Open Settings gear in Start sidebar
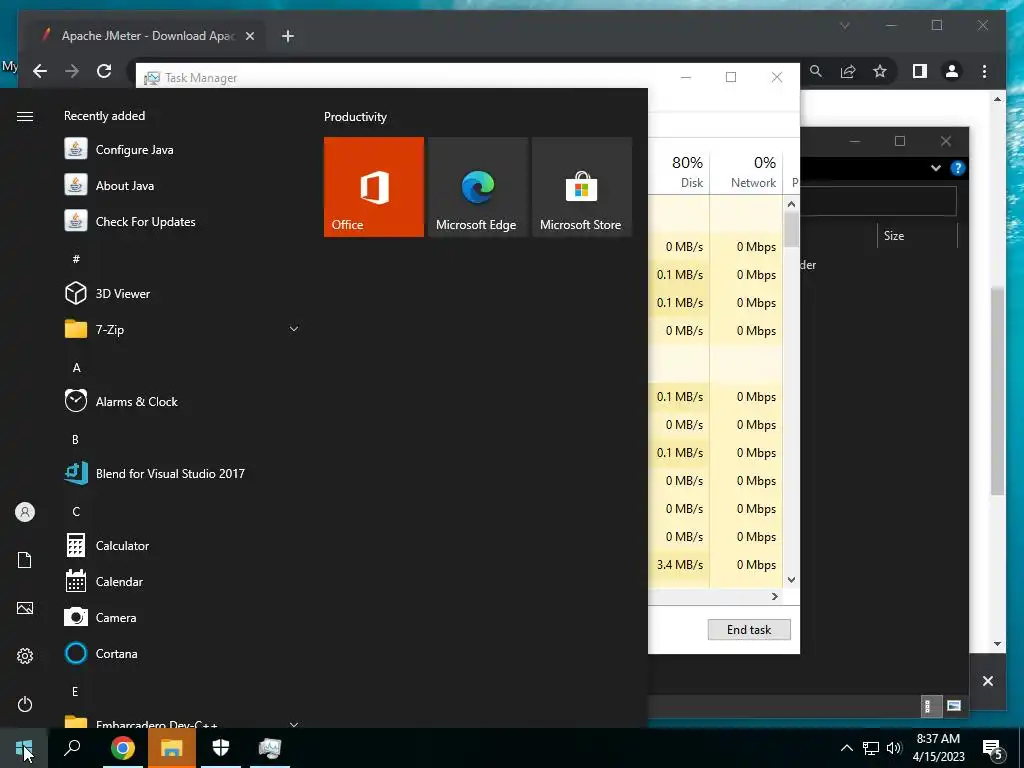This screenshot has height=768, width=1024. (25, 656)
